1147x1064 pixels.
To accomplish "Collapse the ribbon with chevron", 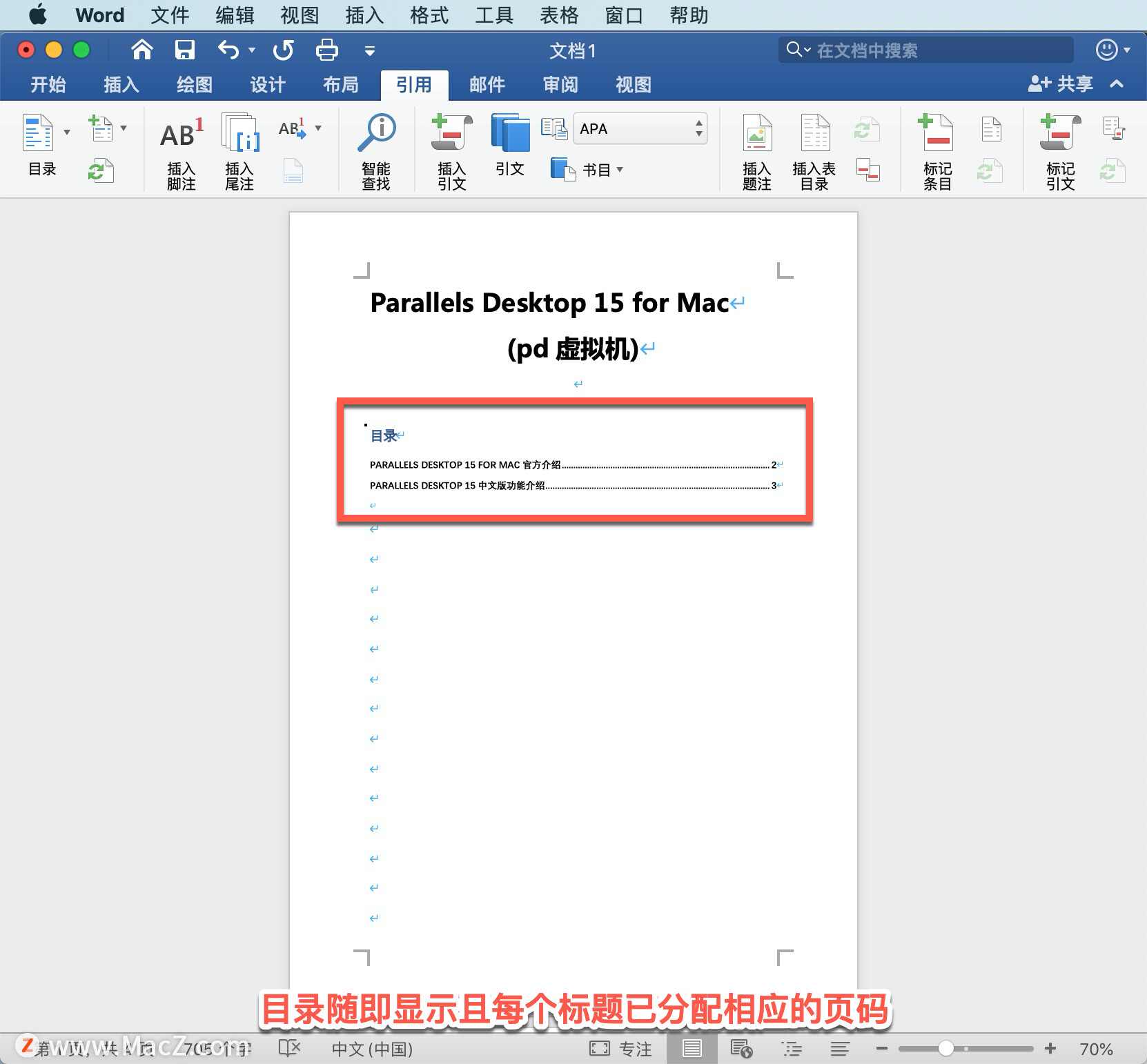I will (x=1117, y=83).
